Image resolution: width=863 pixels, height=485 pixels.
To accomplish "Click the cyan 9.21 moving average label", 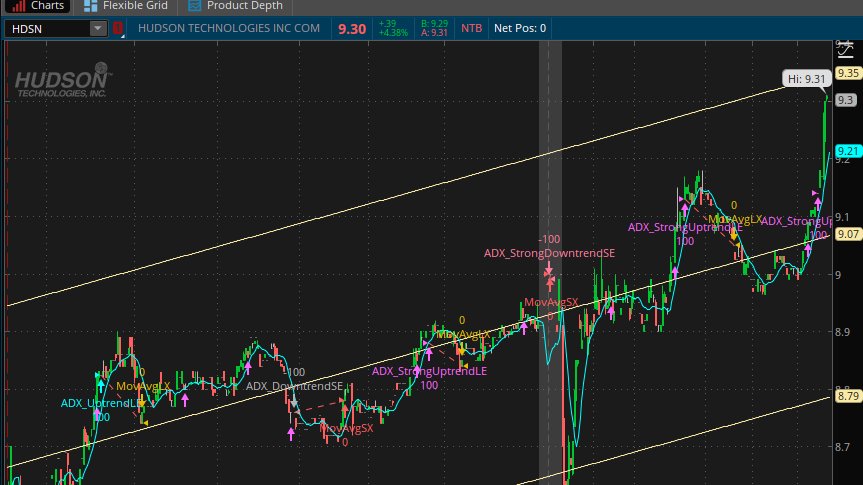I will tap(848, 151).
